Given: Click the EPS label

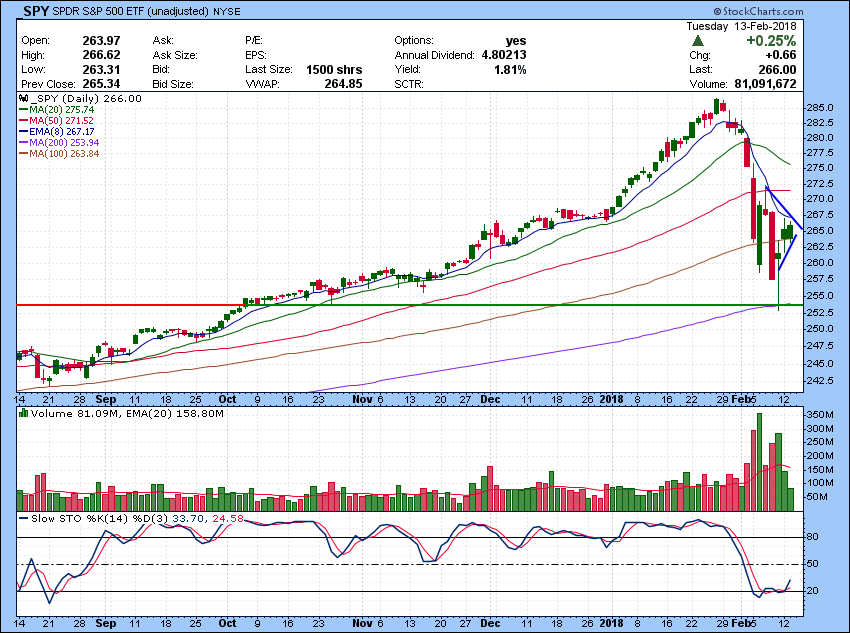Looking at the screenshot, I should (x=254, y=55).
